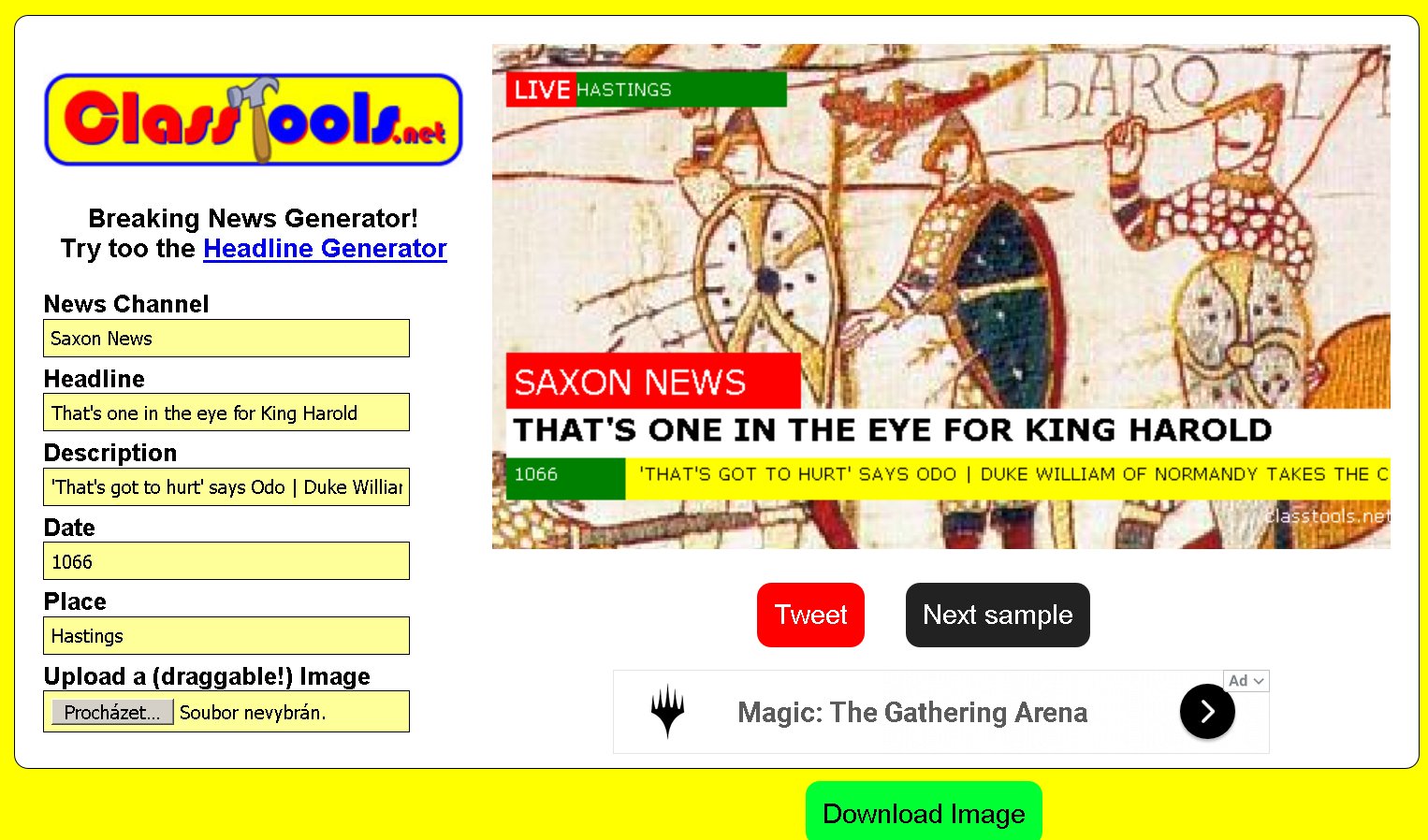The image size is (1428, 840).
Task: Click the yellow scrolling ticker text
Action: tap(1007, 474)
